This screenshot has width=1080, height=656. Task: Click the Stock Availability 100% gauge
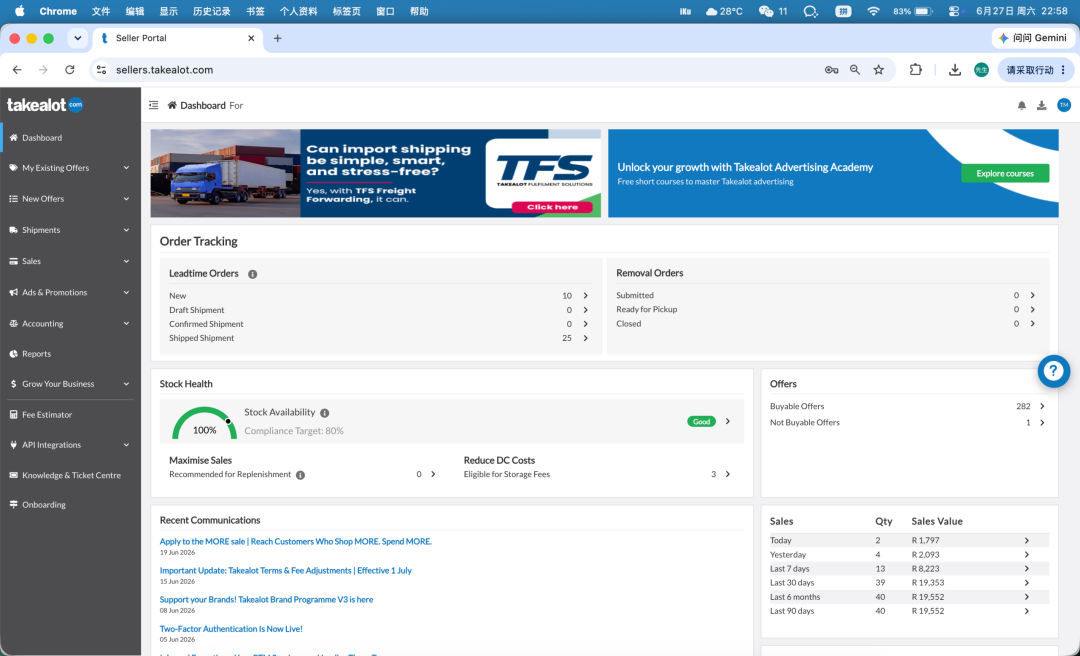pos(205,423)
